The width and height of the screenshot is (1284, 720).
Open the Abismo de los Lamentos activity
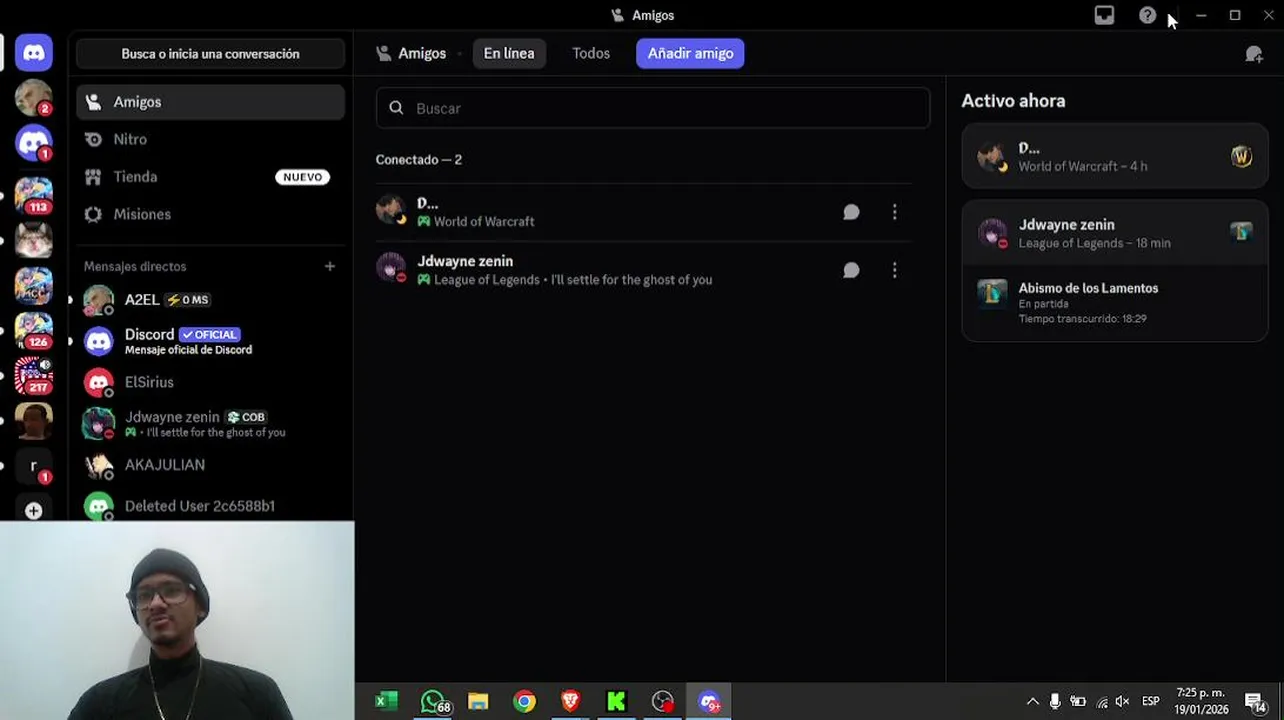[x=1114, y=302]
